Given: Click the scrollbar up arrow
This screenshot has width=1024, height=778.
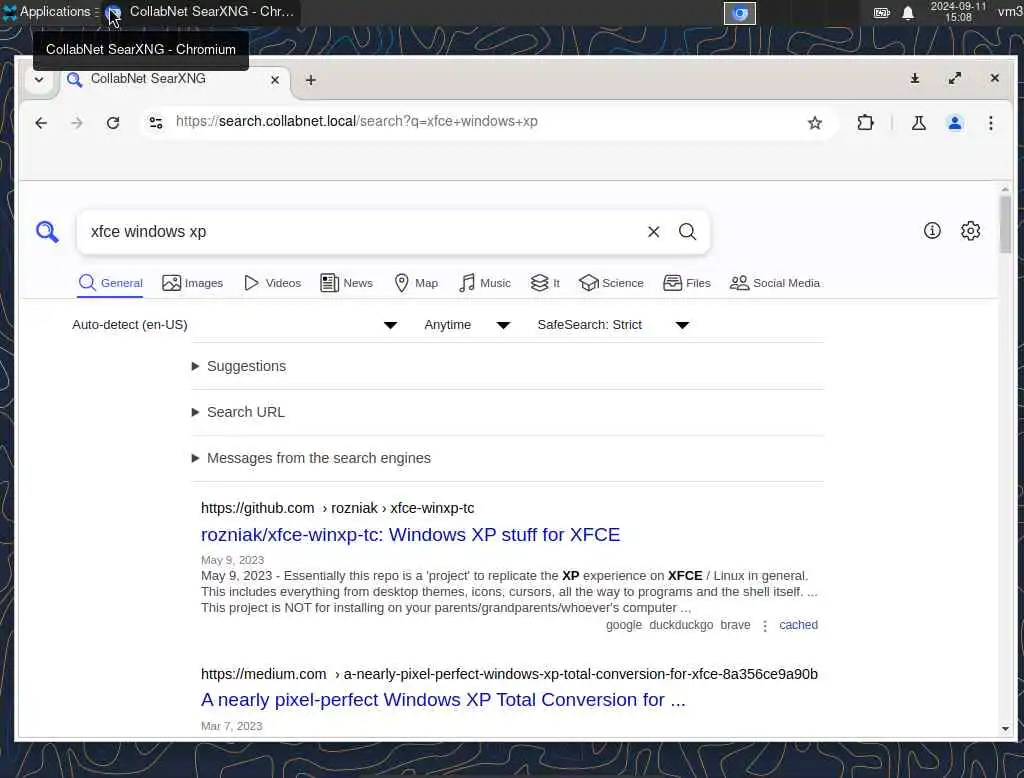Looking at the screenshot, I should point(1005,189).
